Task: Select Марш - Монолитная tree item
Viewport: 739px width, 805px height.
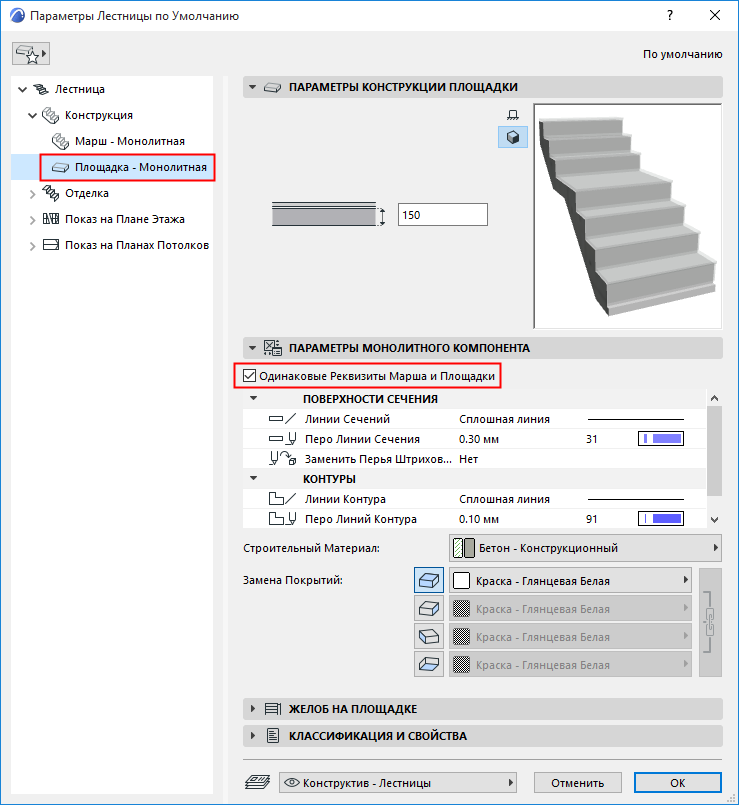Action: coord(129,141)
